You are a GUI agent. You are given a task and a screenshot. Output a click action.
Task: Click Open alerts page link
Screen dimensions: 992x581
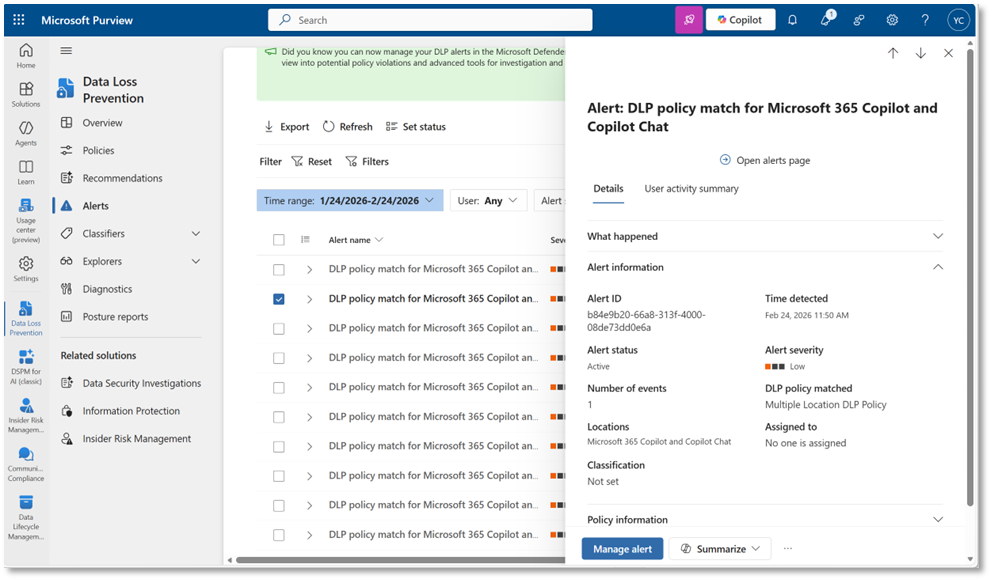(x=765, y=160)
